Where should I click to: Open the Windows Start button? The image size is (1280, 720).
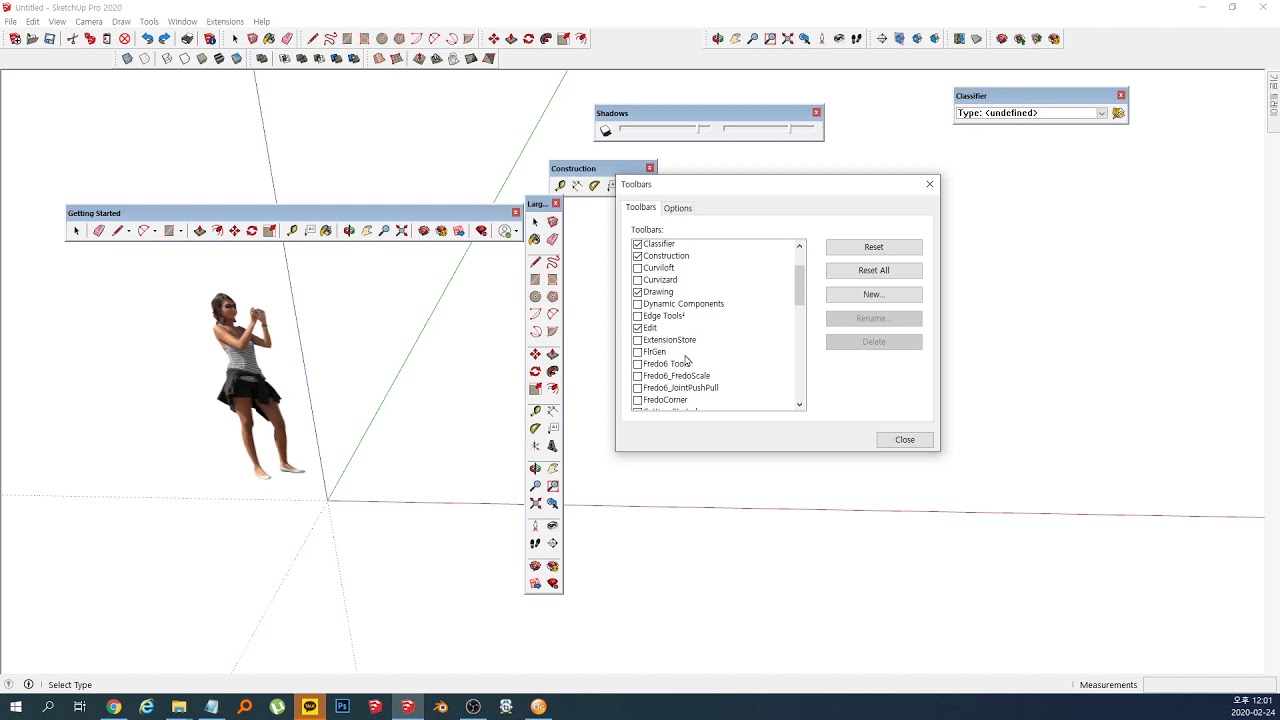click(x=16, y=707)
